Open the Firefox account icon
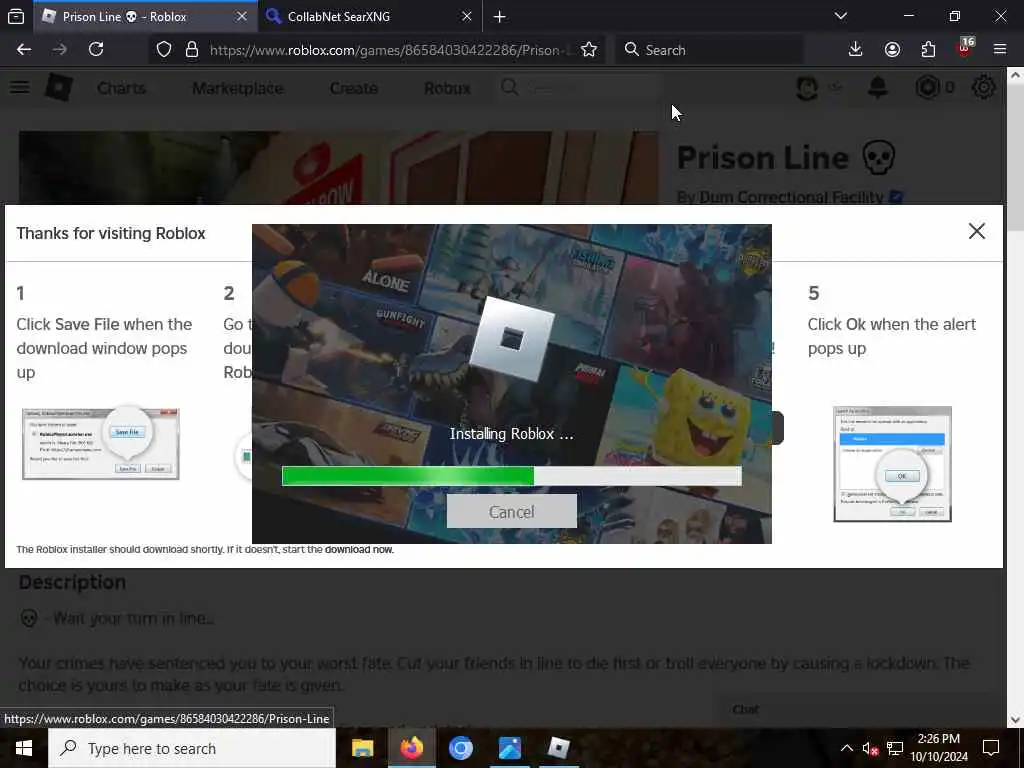Image resolution: width=1024 pixels, height=768 pixels. 892,50
